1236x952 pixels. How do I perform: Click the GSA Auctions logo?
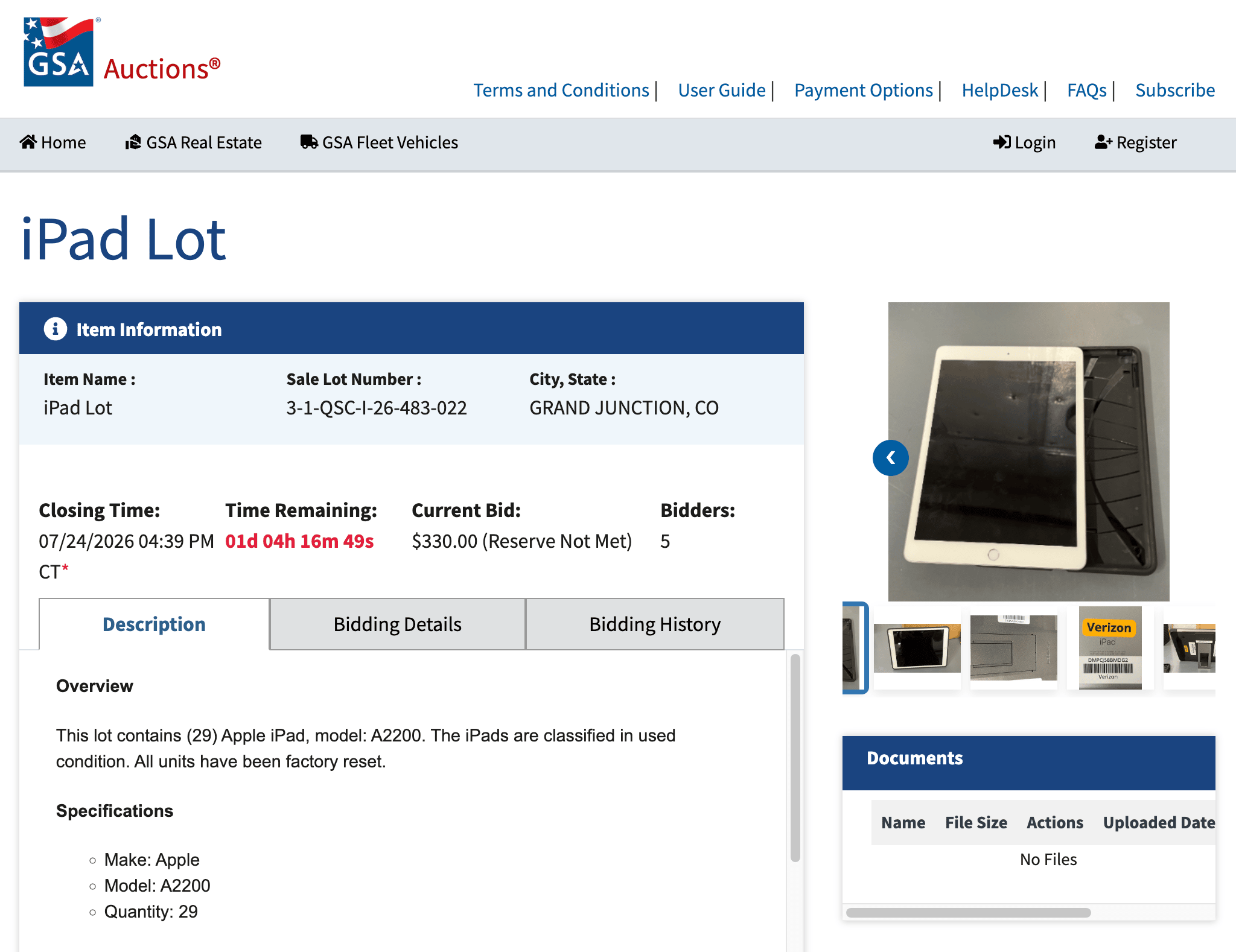click(122, 52)
